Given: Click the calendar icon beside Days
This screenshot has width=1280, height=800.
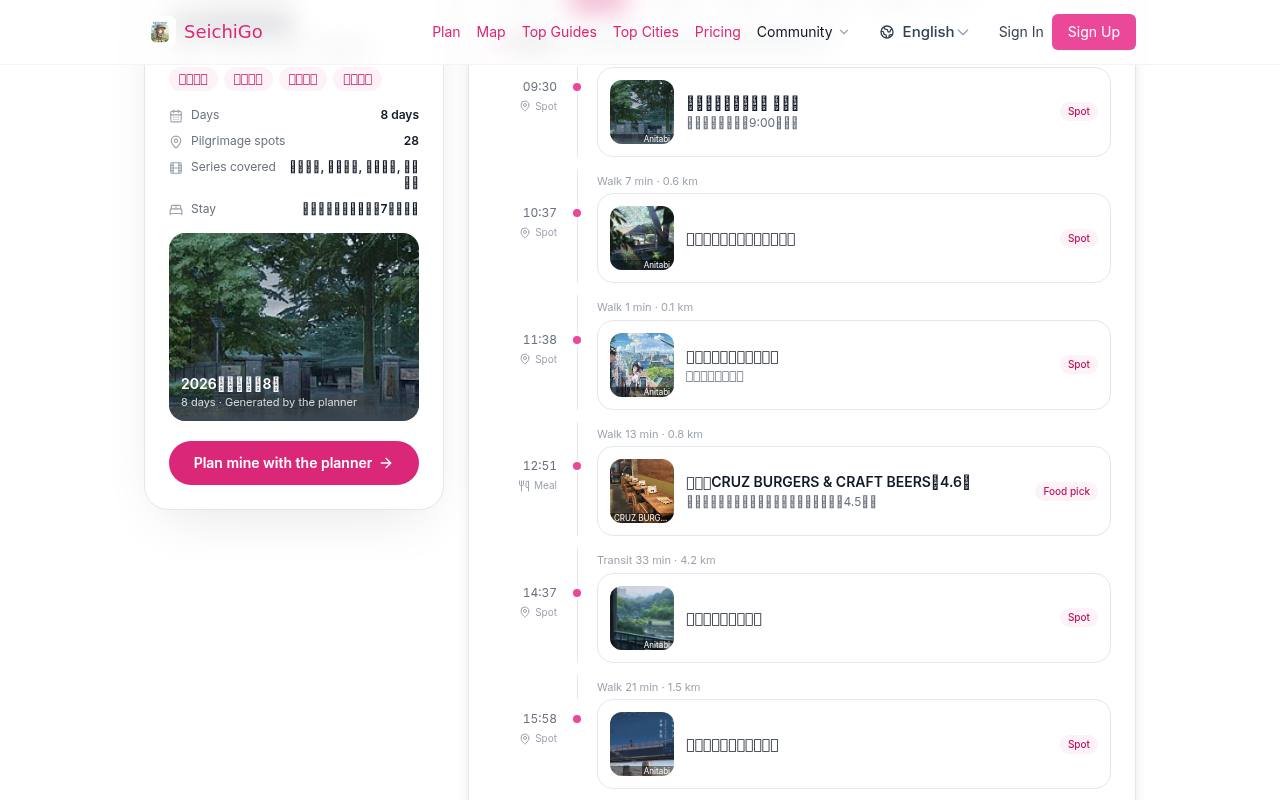Looking at the screenshot, I should (x=176, y=116).
